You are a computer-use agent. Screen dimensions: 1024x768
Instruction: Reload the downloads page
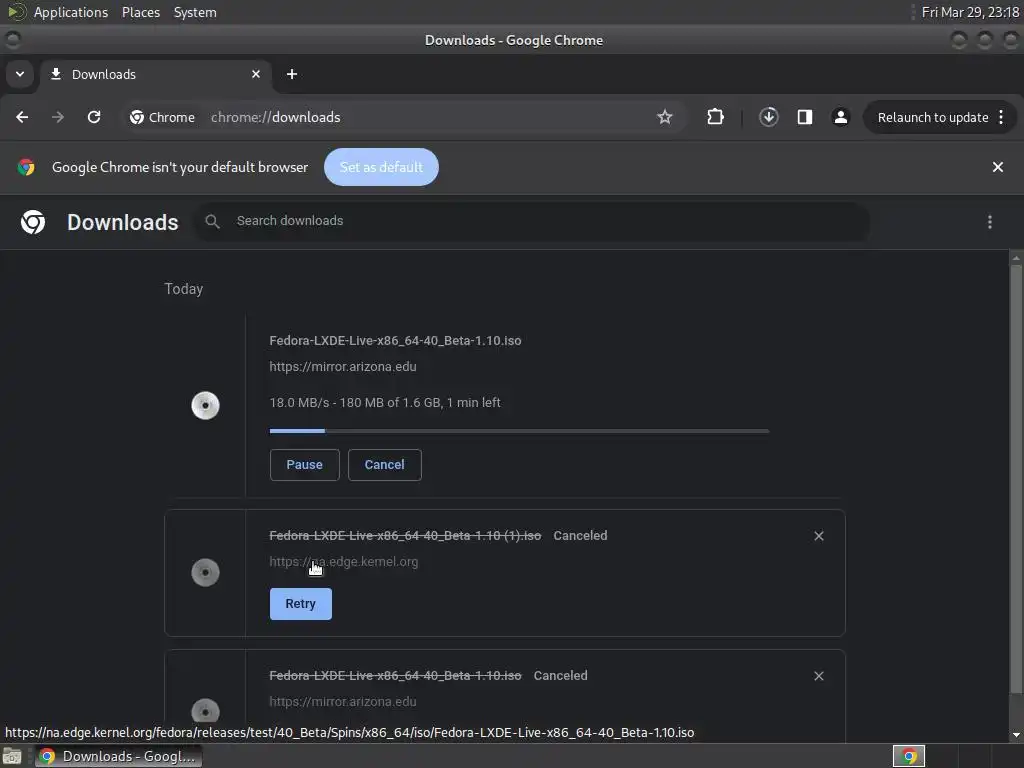[x=94, y=117]
